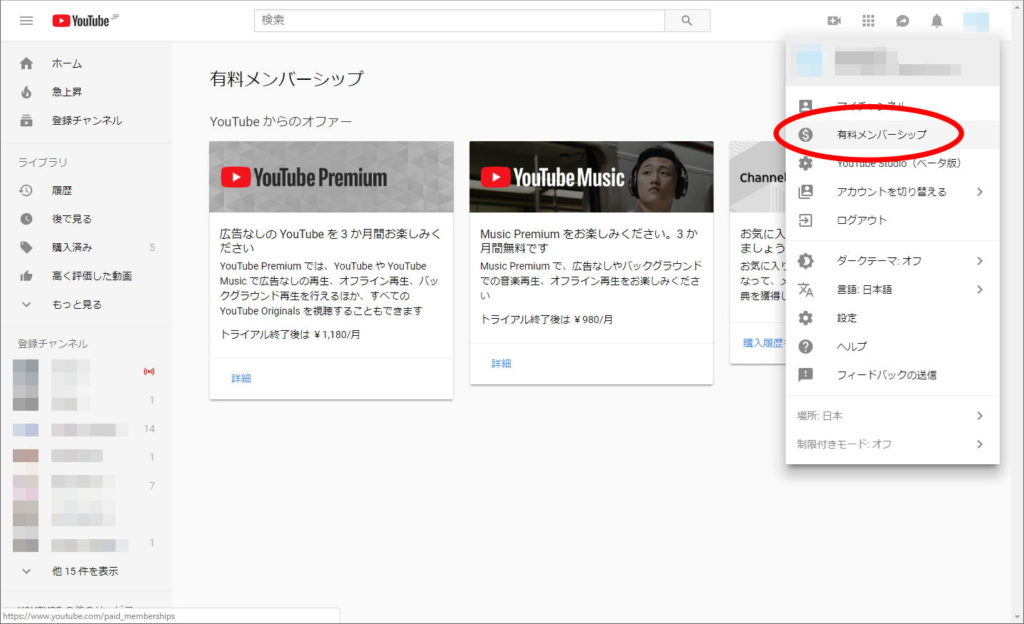
Task: Open 制限付きモード: オフ menu entry
Action: pyautogui.click(x=893, y=444)
